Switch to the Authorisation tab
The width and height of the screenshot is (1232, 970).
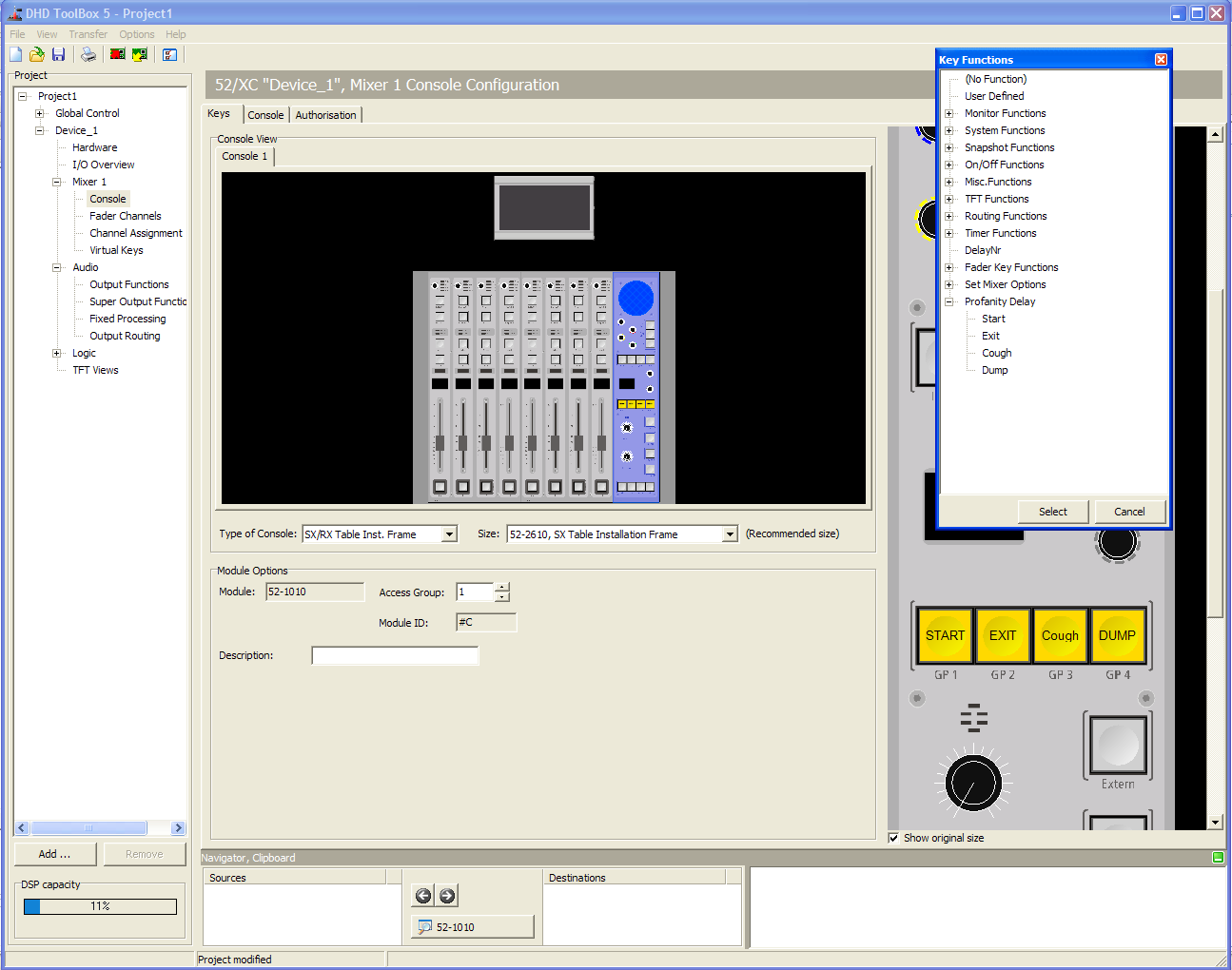coord(325,115)
